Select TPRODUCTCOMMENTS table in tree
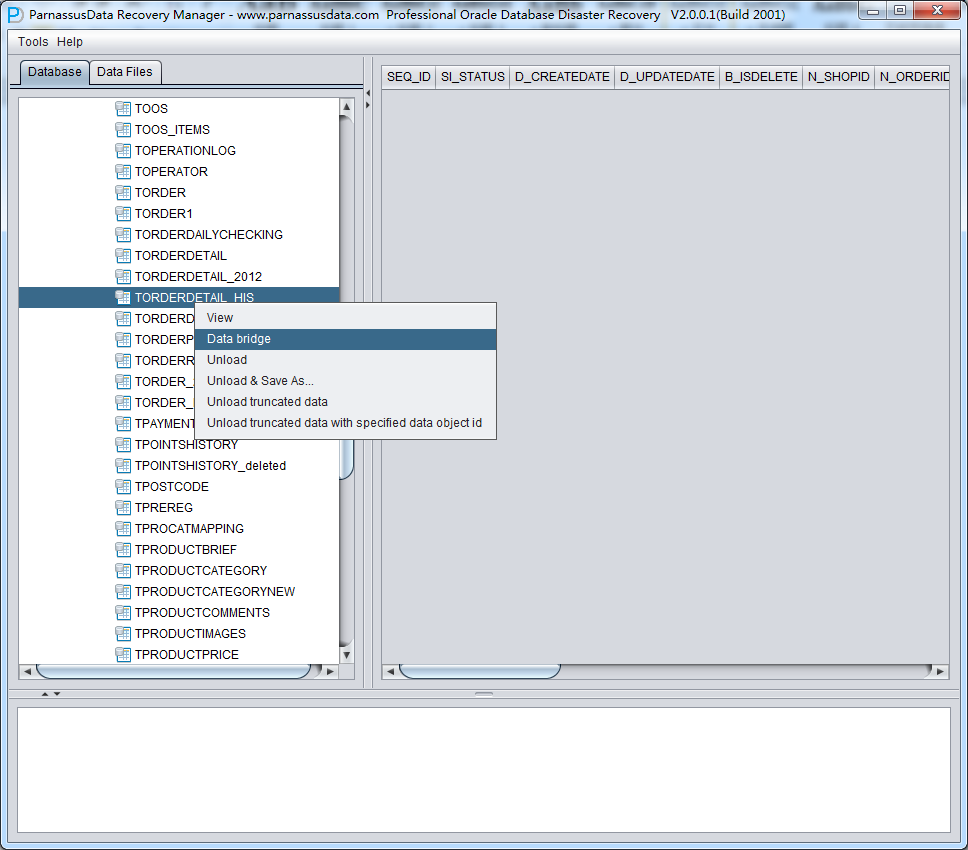The height and width of the screenshot is (850, 968). coord(202,612)
